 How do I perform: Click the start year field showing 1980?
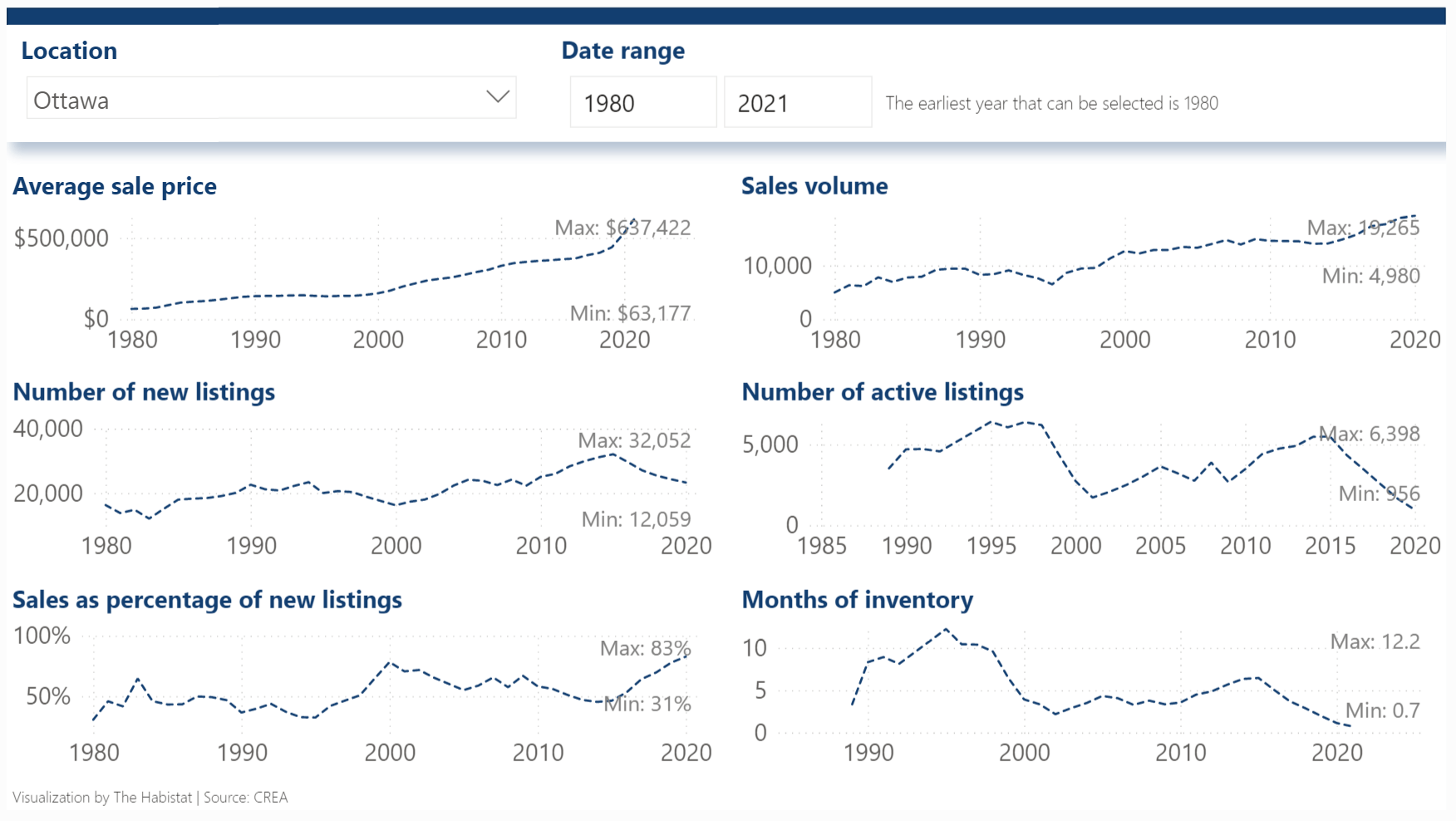[x=642, y=101]
